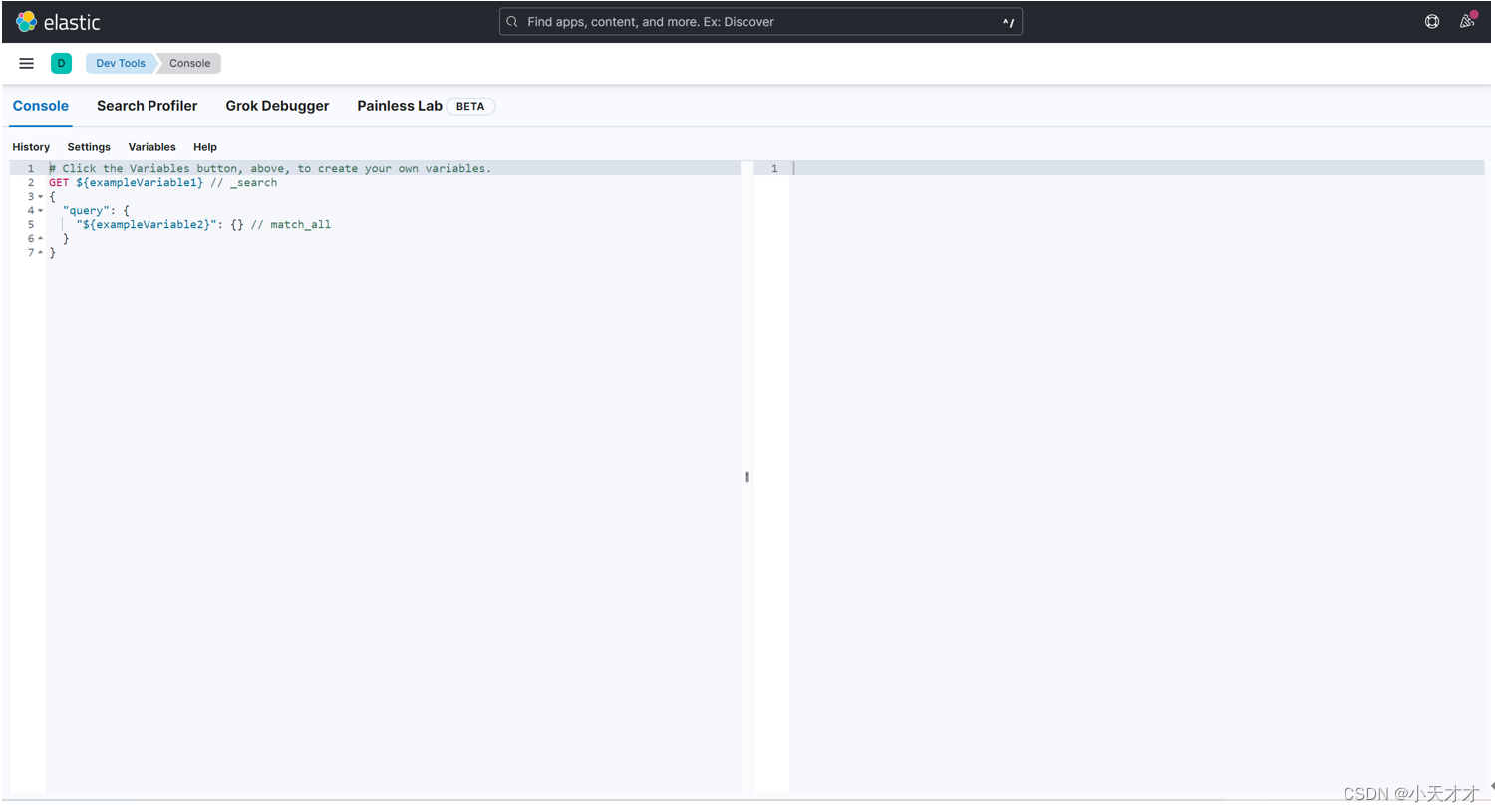Click the panel resize handle between editors

point(747,477)
